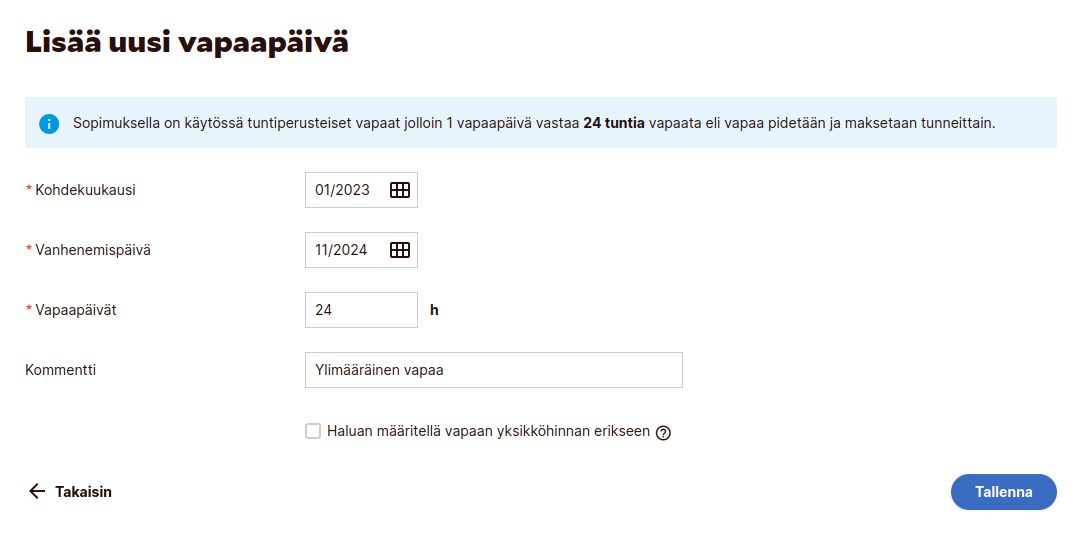The width and height of the screenshot is (1088, 546).
Task: Click the 'Haluan määritellä vapaan yksikköhinnan erikseen' label
Action: click(x=488, y=432)
